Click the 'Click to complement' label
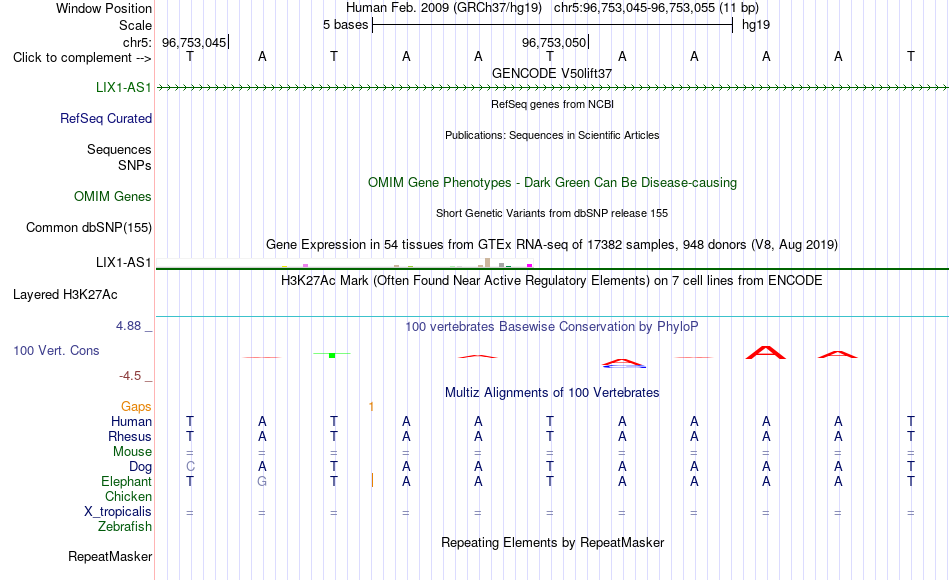The width and height of the screenshot is (950, 580). (82, 58)
